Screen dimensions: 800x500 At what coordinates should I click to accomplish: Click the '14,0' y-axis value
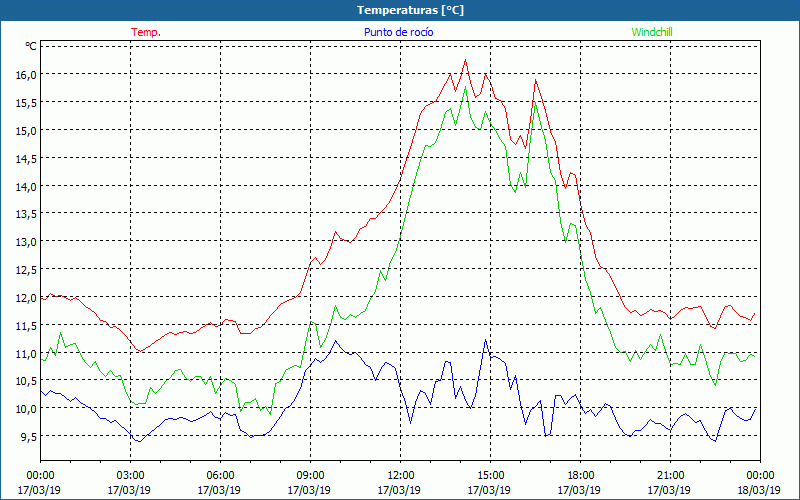26,186
